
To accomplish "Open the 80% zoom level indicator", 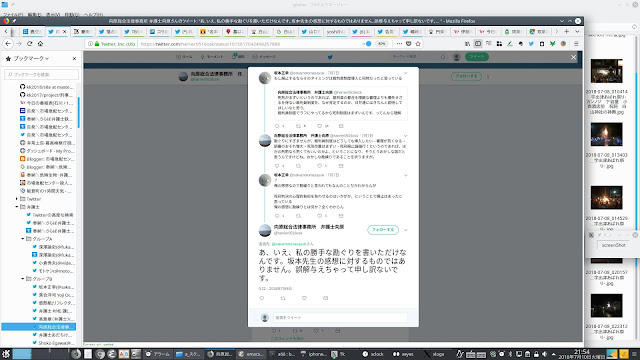I will 381,44.
